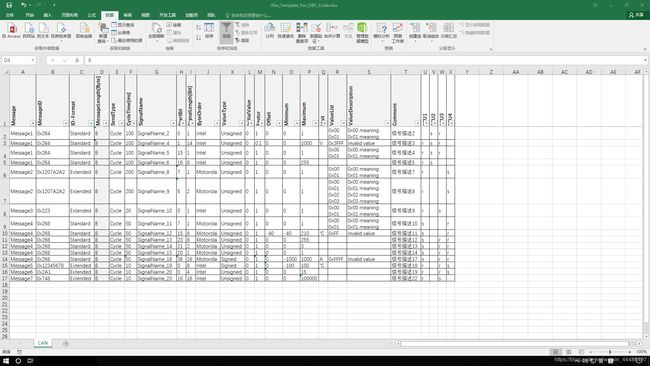Viewport: 650px width, 366px height.
Task: Open the filter dropdown on the Comment column
Action: tap(417, 123)
